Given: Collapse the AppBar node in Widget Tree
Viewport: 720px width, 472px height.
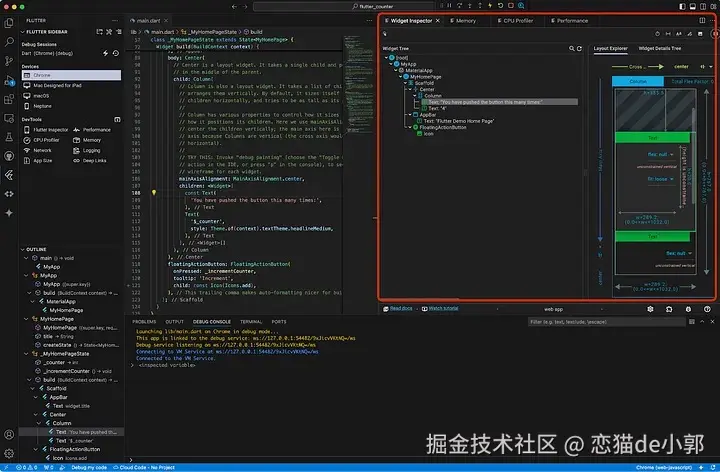Looking at the screenshot, I should click(410, 115).
